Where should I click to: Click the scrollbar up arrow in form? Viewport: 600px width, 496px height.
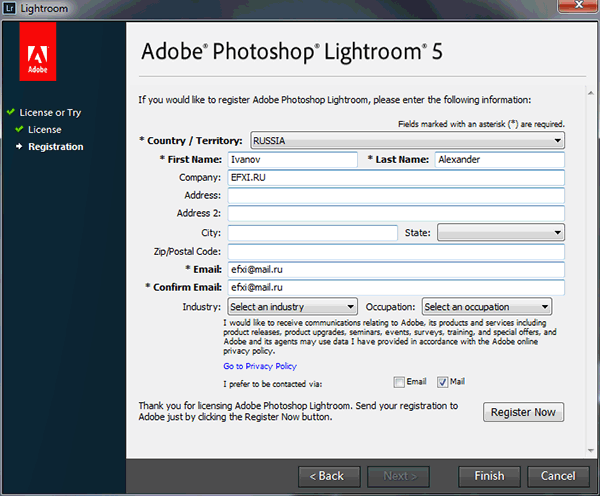[591, 93]
